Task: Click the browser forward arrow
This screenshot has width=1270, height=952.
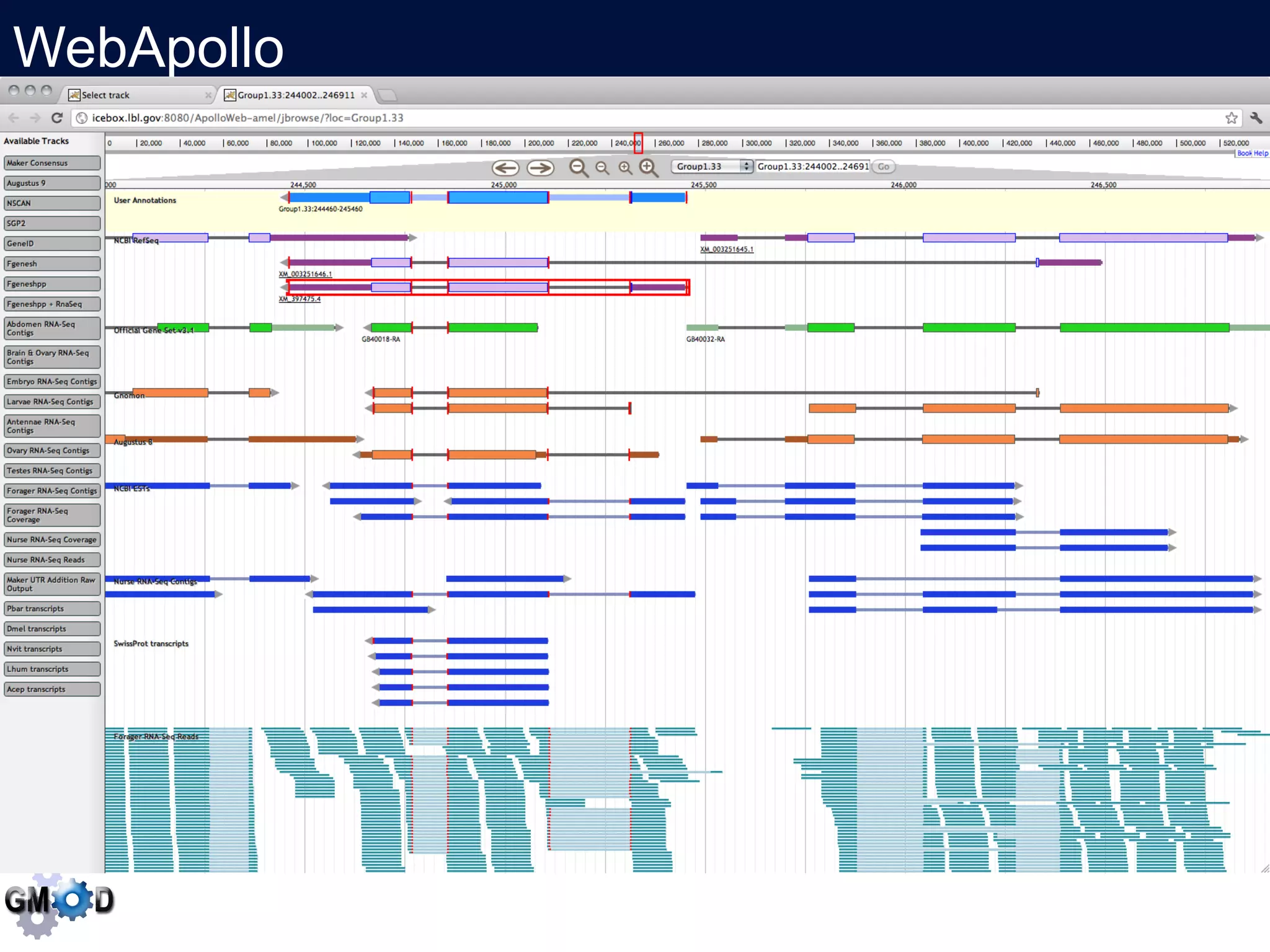Action: coord(35,118)
